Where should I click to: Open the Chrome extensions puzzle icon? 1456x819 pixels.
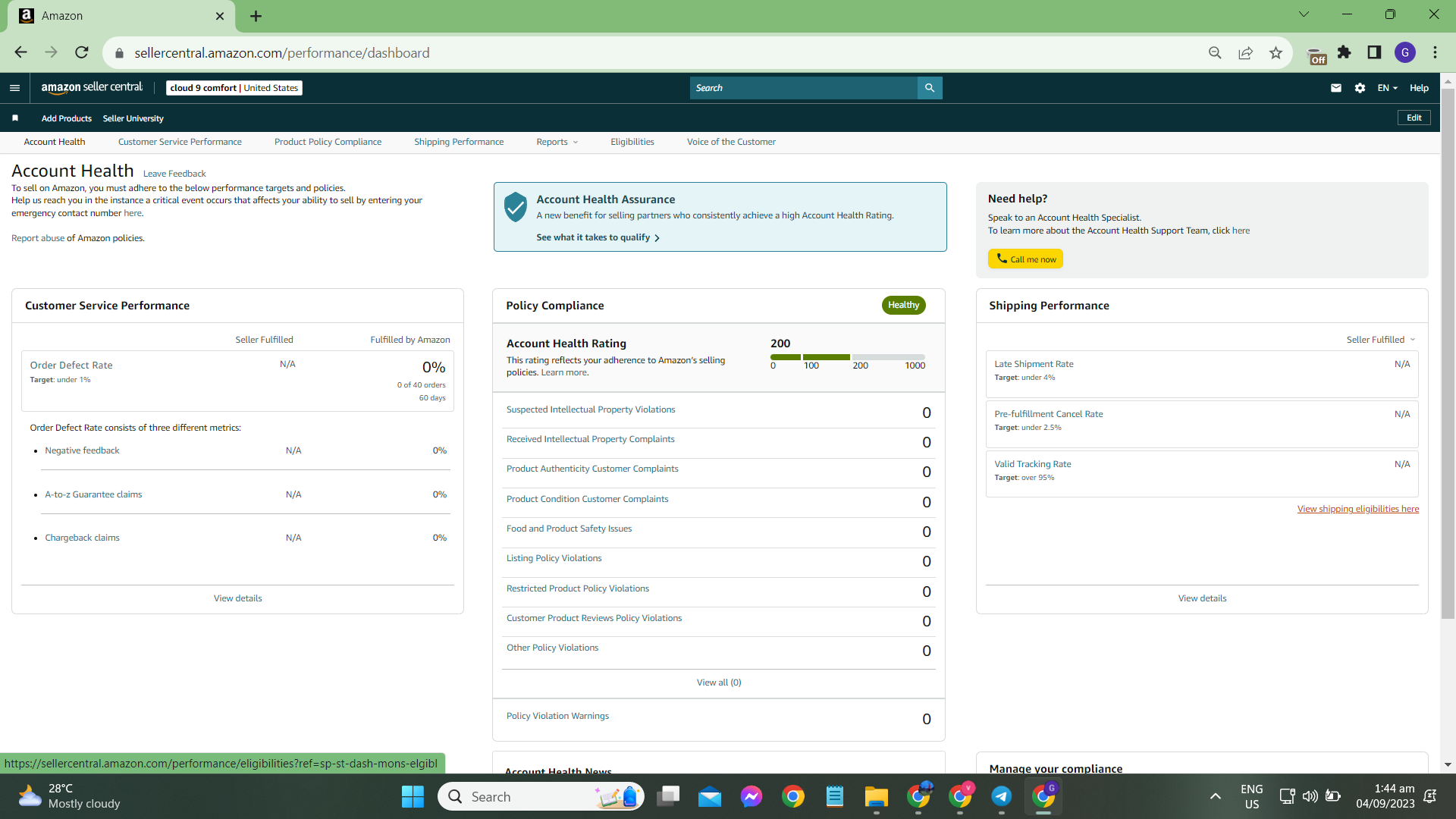(1345, 52)
